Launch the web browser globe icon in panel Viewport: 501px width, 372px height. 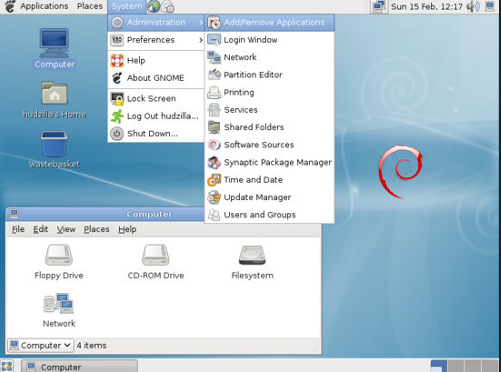point(153,6)
